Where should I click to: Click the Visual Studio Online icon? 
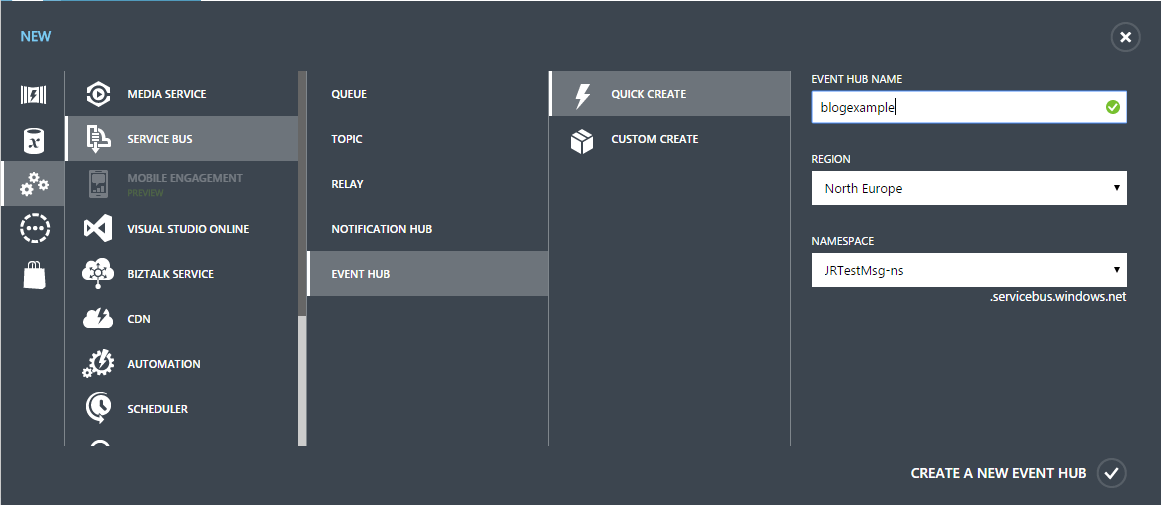[98, 229]
